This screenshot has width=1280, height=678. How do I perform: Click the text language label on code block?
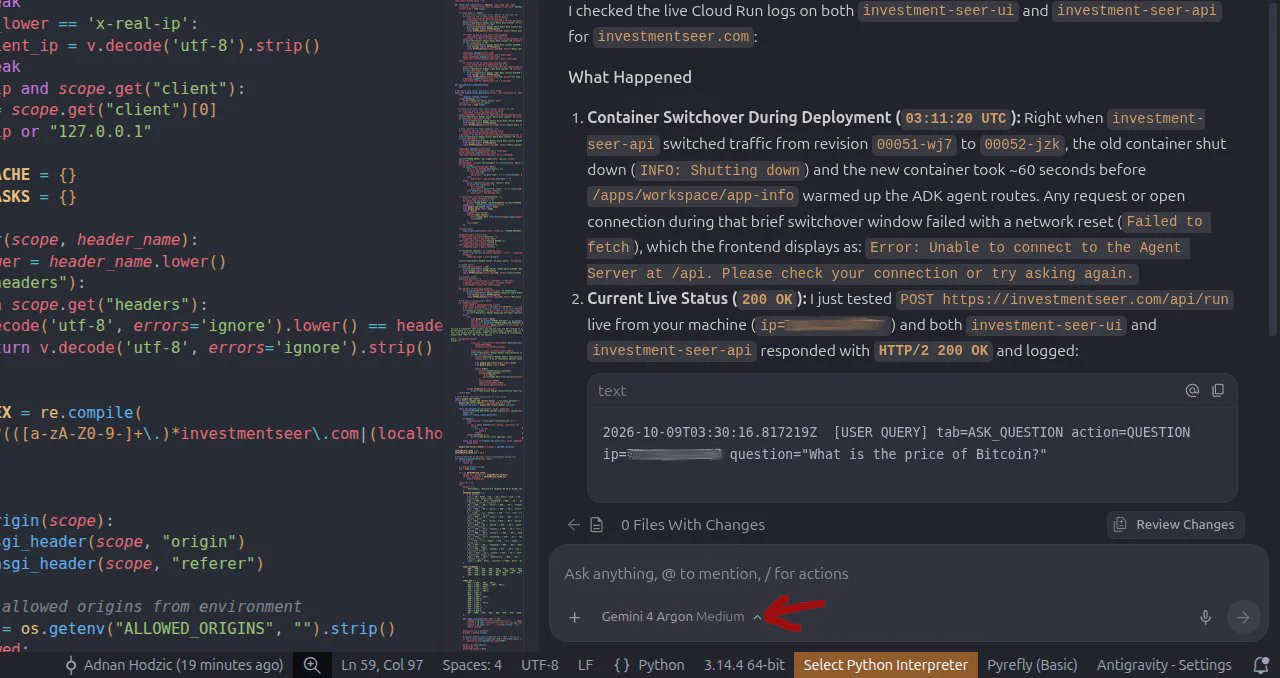point(612,391)
